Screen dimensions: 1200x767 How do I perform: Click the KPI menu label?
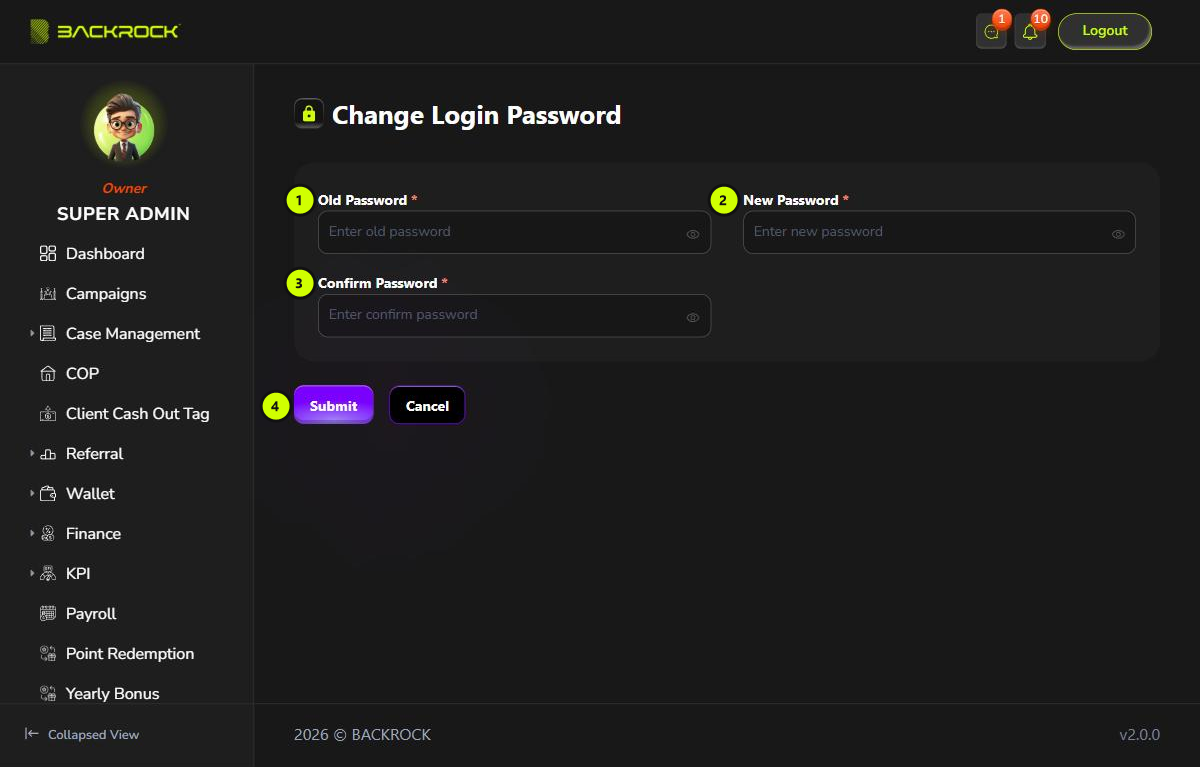(x=78, y=574)
